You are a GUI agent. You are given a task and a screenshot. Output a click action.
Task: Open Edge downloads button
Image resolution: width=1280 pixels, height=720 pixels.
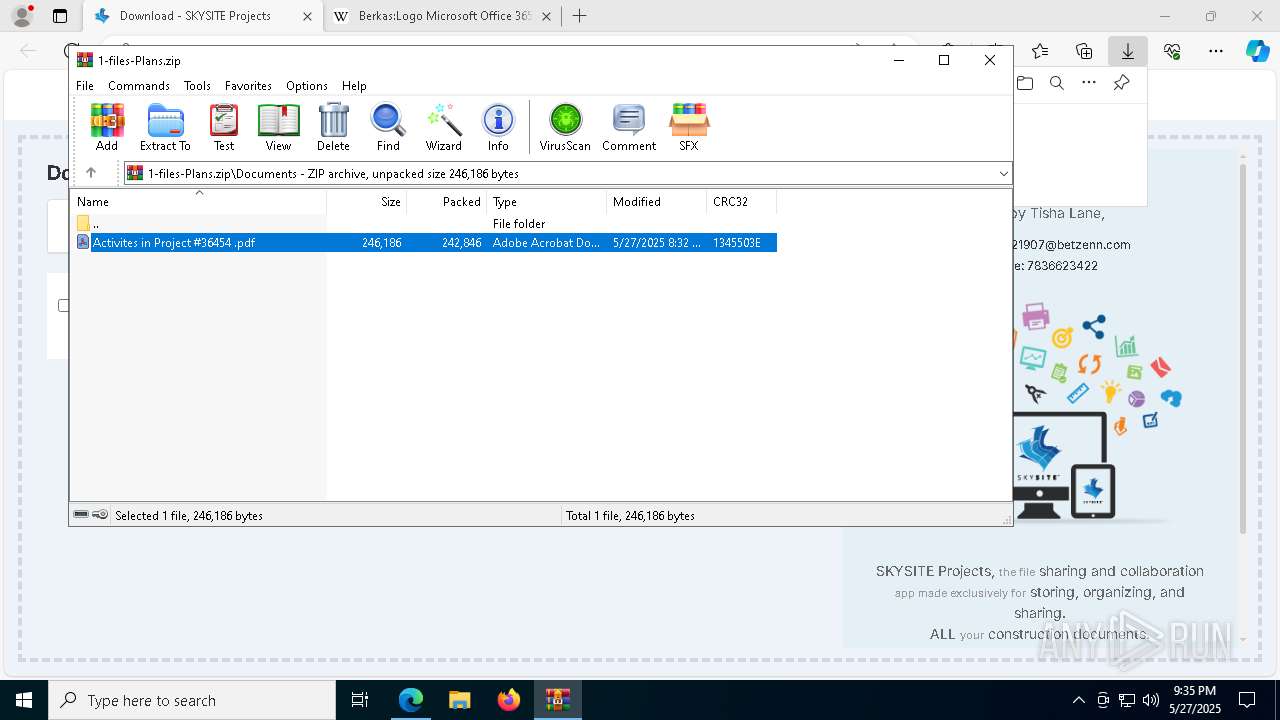click(x=1127, y=51)
